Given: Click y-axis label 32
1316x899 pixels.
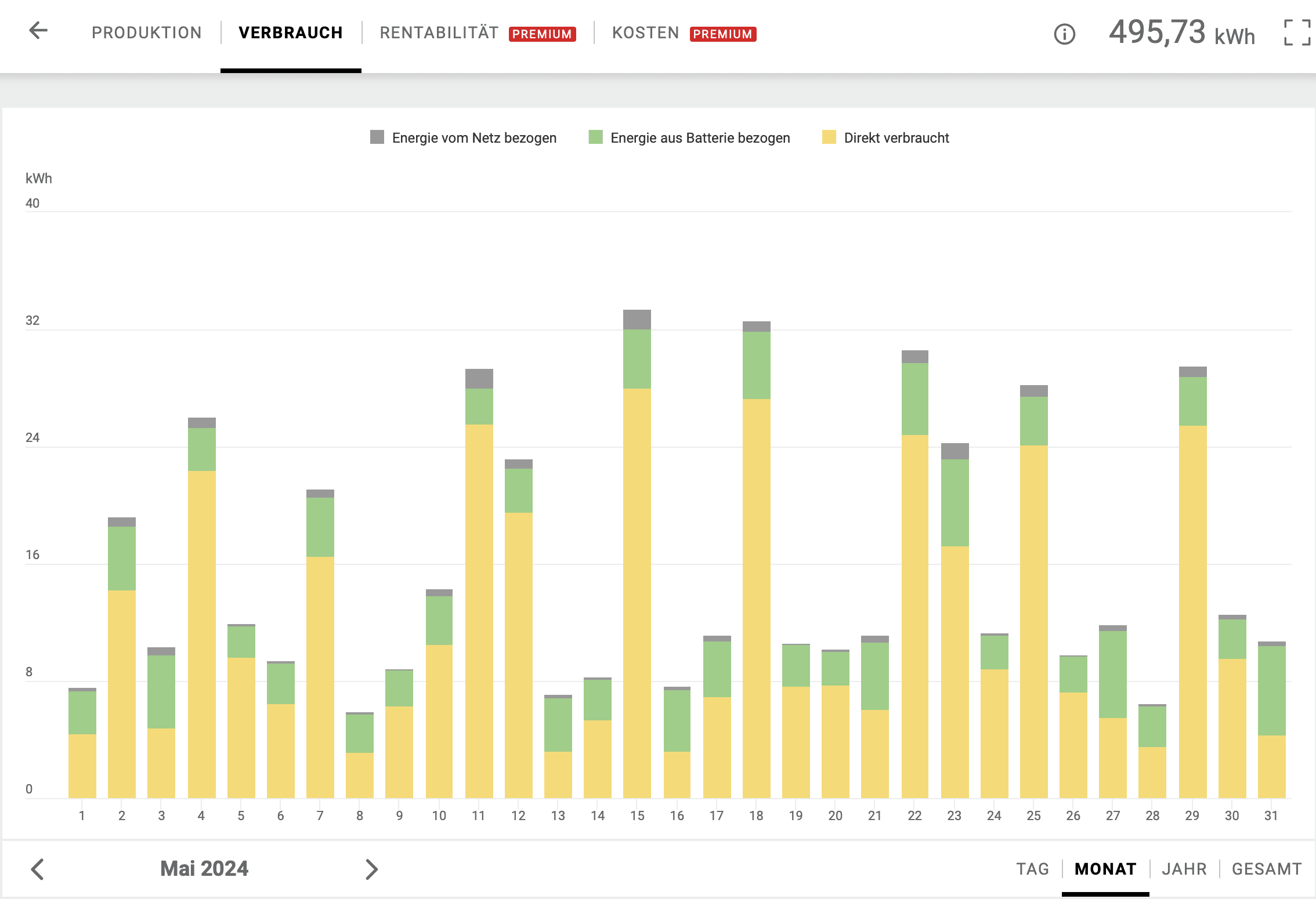Looking at the screenshot, I should (32, 320).
